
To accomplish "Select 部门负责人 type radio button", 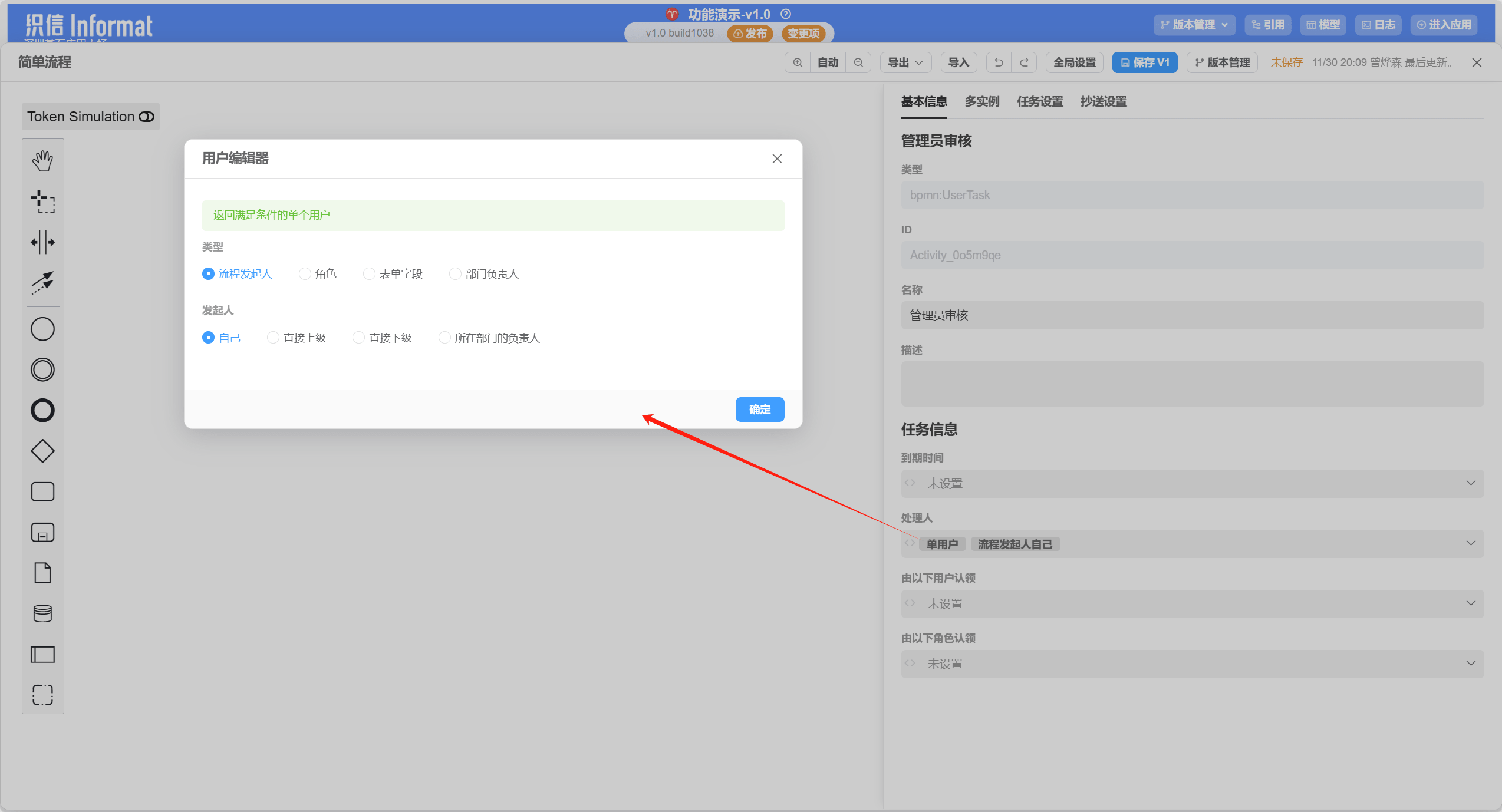I will click(456, 274).
